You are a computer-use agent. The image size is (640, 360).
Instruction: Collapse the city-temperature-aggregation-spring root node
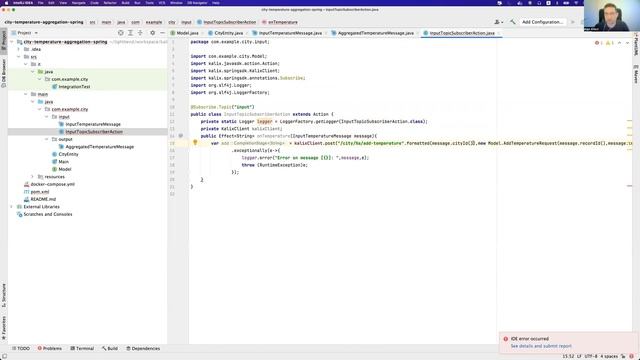click(12, 42)
